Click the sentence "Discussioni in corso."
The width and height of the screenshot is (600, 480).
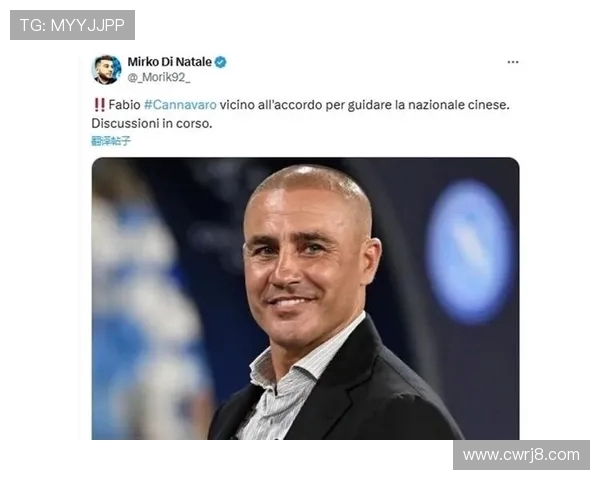[x=152, y=123]
